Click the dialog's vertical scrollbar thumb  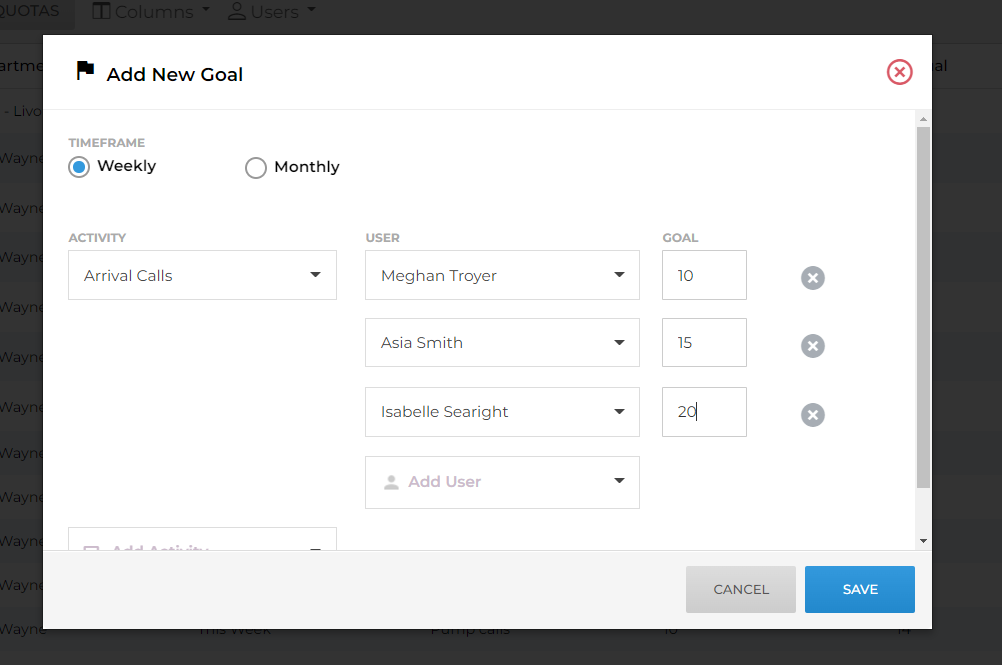tap(923, 308)
